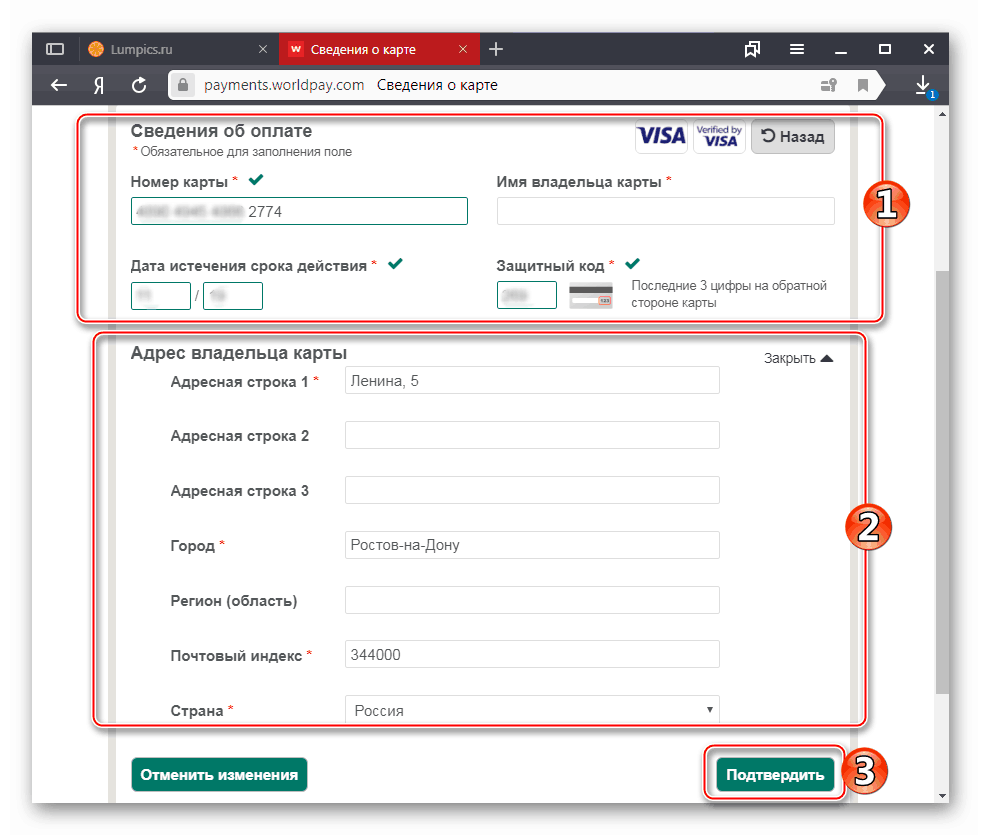Click the Назад button
Screen dimensions: 981x835
point(793,136)
